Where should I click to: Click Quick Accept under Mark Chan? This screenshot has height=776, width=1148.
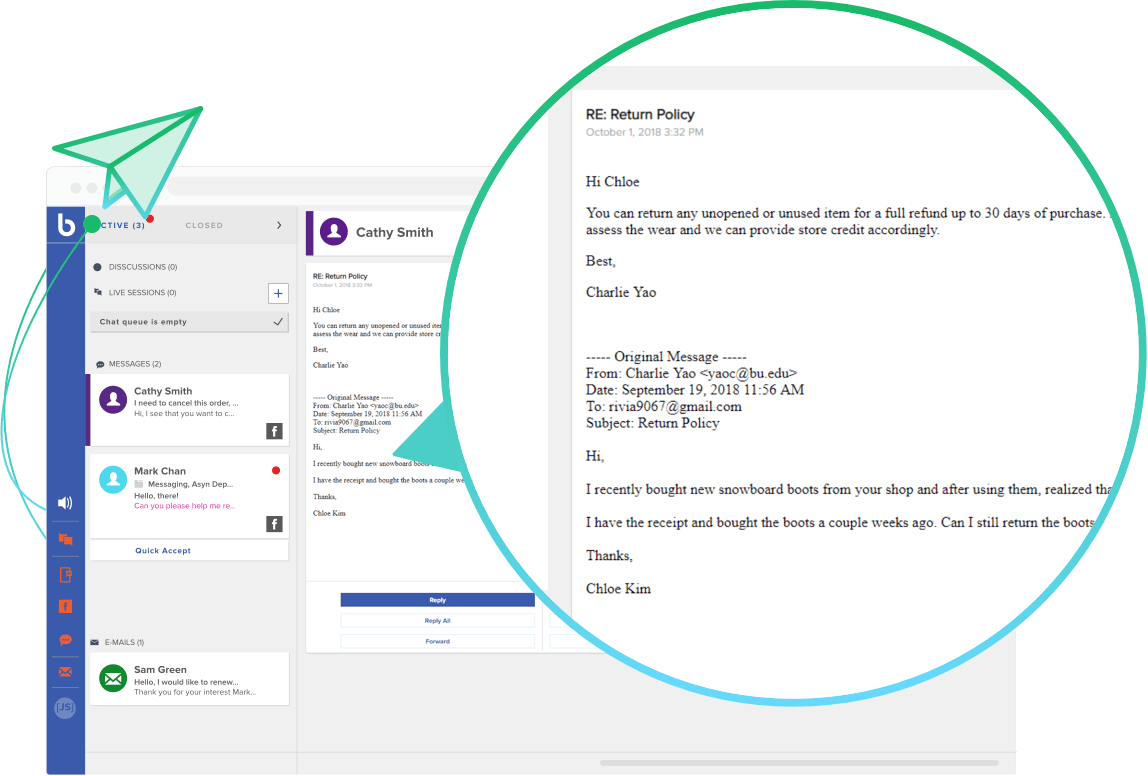[163, 551]
